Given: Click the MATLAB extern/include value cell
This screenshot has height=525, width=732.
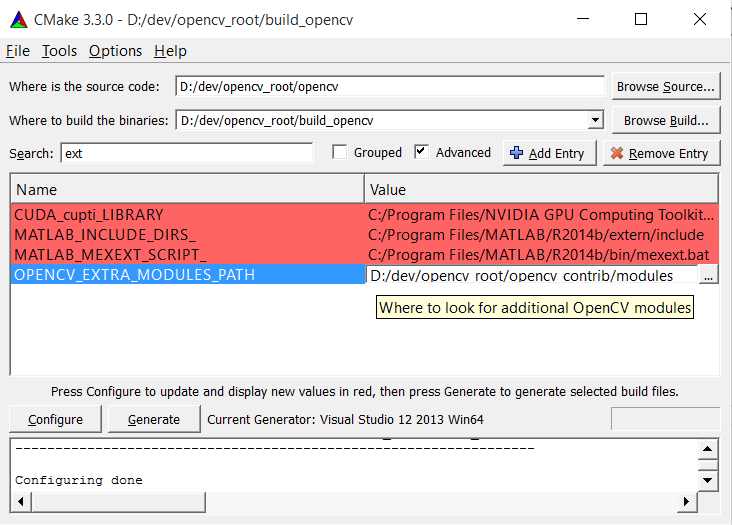Looking at the screenshot, I should (542, 235).
